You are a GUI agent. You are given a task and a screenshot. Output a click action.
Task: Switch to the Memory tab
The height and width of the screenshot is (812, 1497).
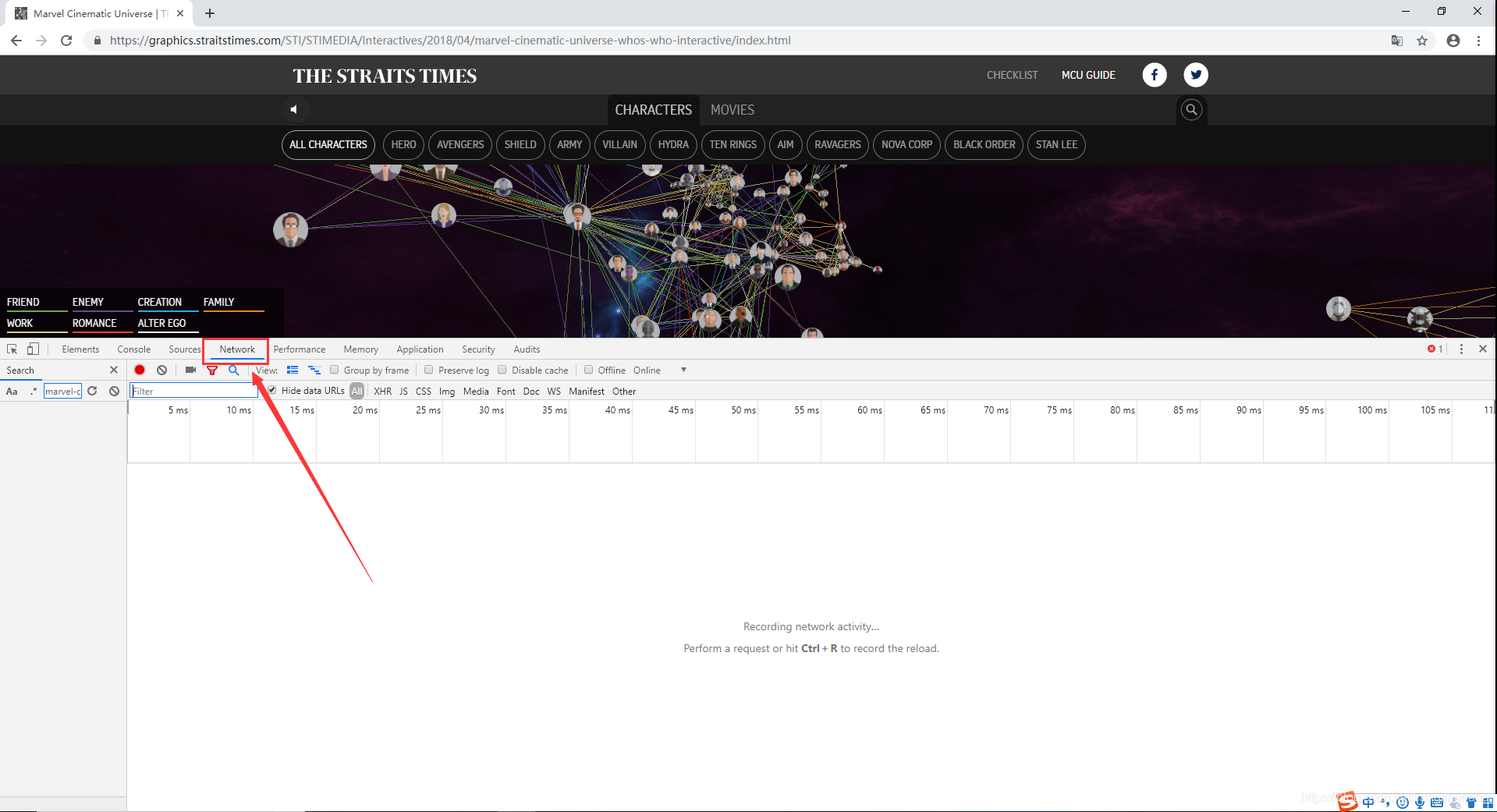361,349
